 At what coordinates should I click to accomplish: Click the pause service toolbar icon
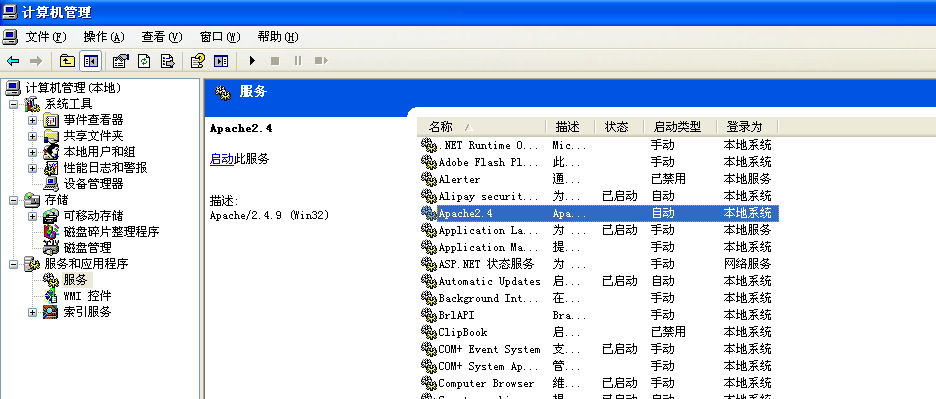pyautogui.click(x=298, y=61)
